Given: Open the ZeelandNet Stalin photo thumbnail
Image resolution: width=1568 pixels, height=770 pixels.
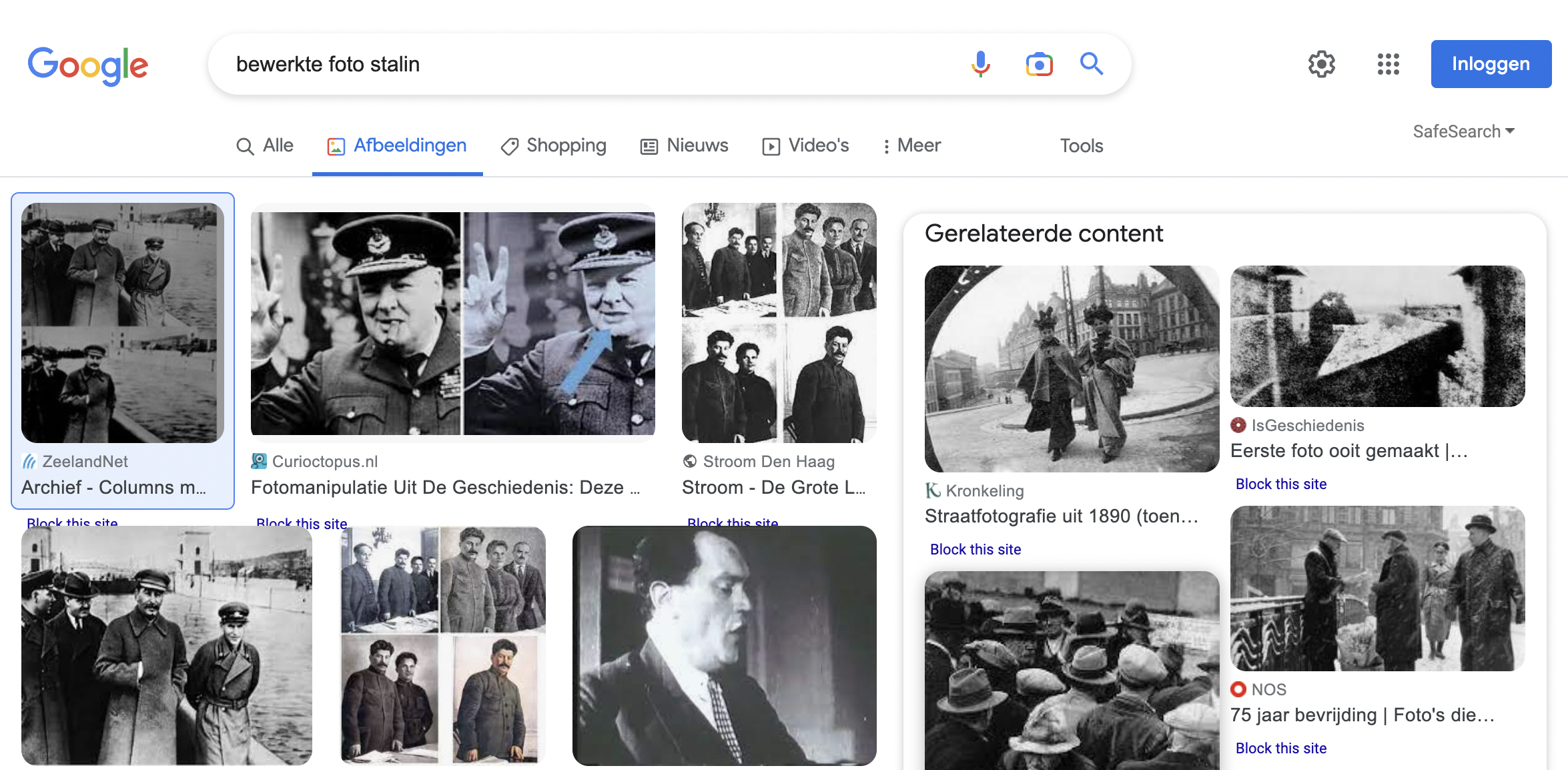Looking at the screenshot, I should click(x=123, y=323).
